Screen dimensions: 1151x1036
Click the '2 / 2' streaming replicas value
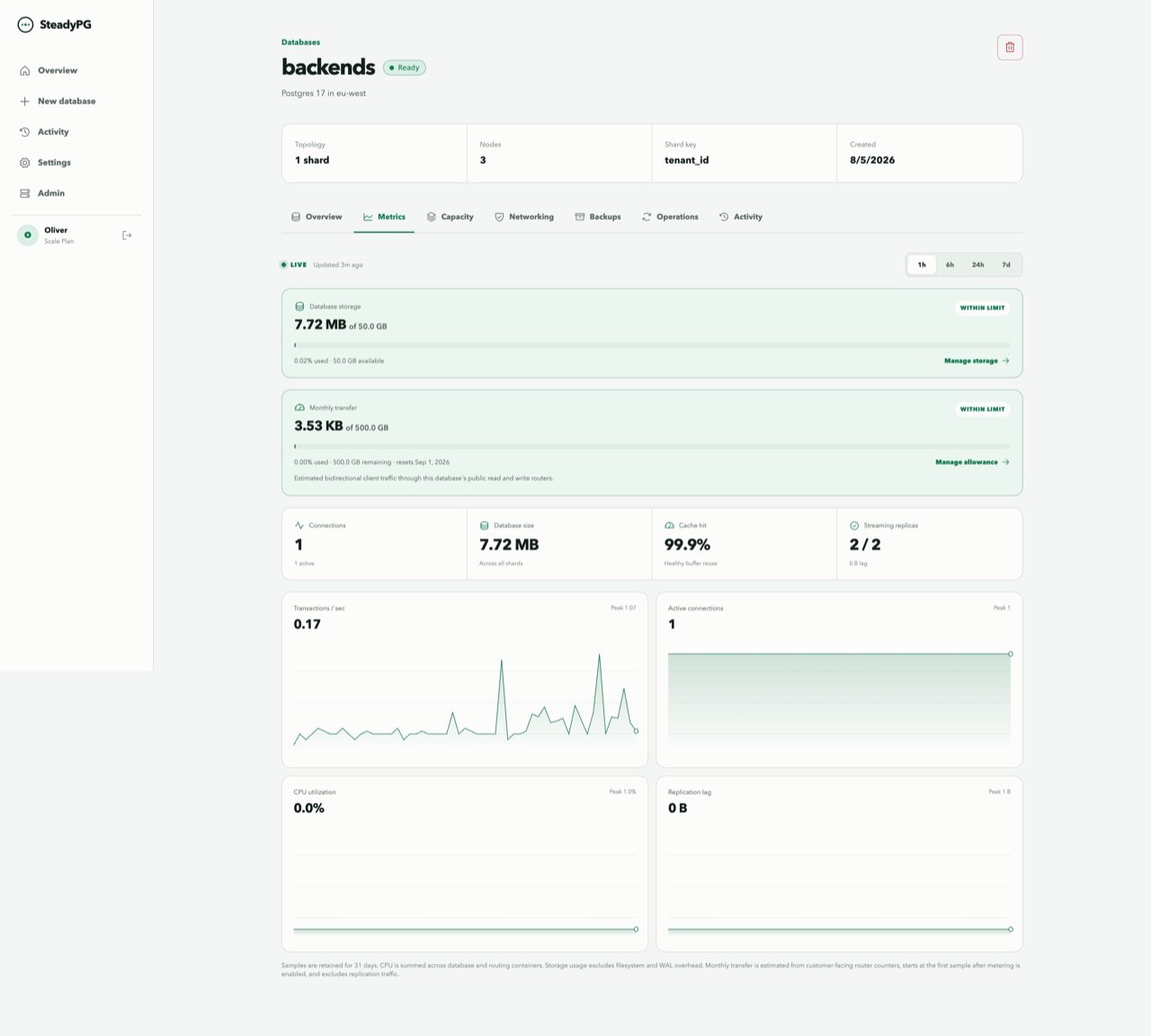865,545
